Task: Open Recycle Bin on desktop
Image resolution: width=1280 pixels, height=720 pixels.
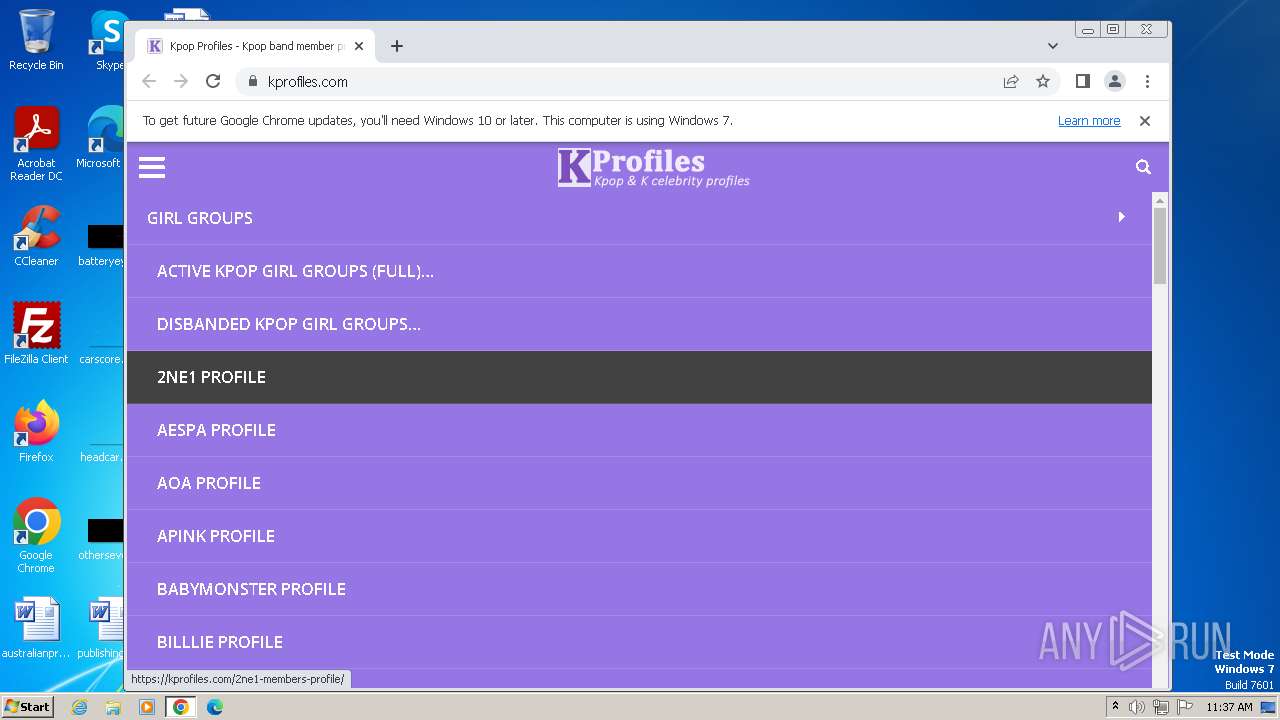Action: tap(36, 40)
